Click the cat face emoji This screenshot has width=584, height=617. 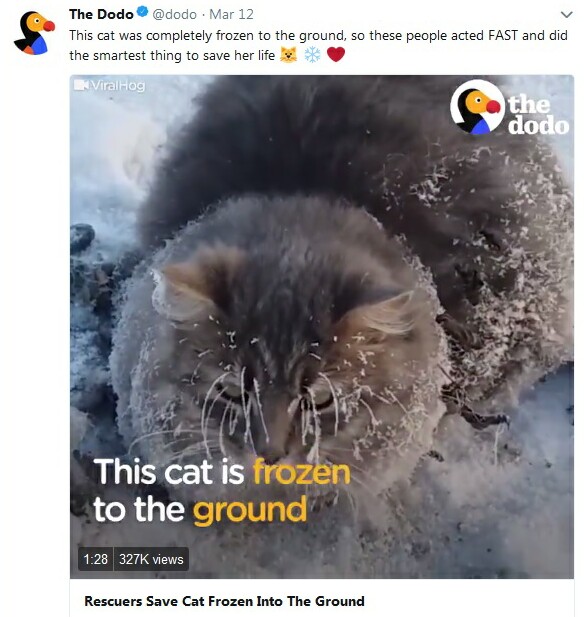coord(288,55)
